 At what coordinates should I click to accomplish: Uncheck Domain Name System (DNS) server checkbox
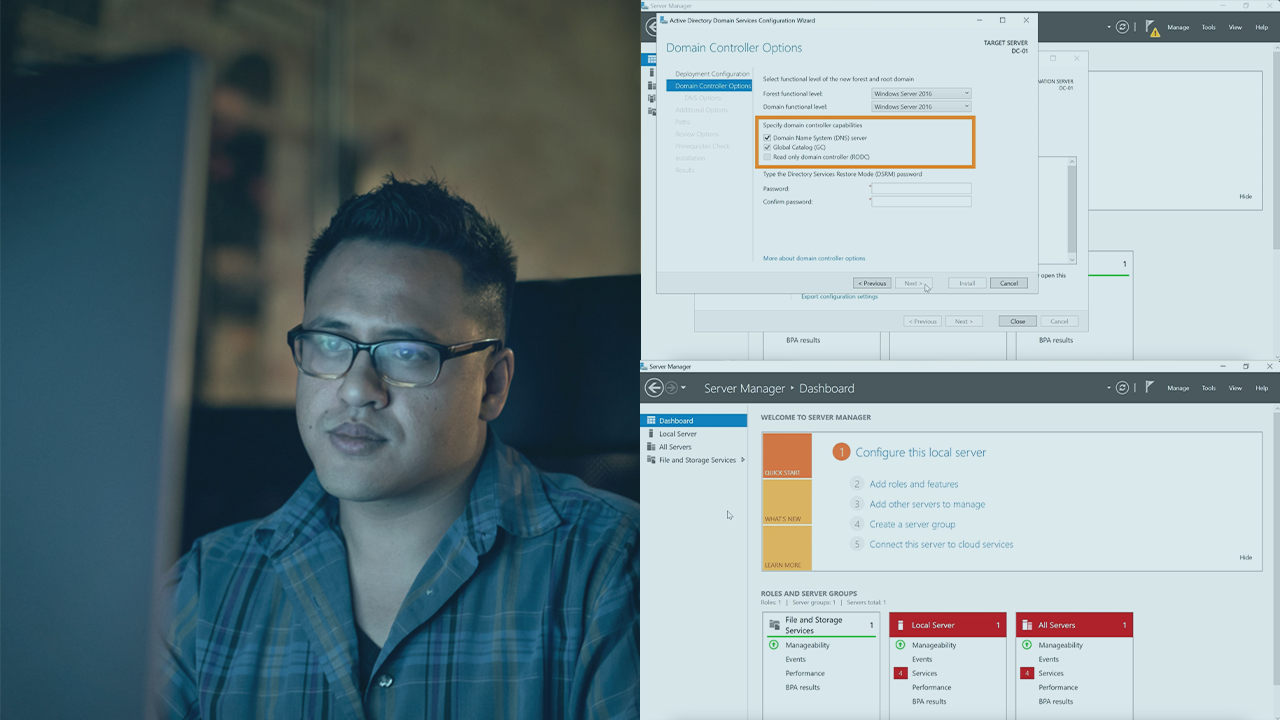767,138
